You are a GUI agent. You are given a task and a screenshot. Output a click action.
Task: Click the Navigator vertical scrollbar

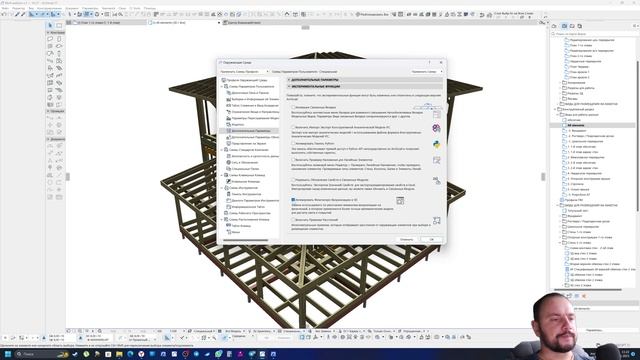(637, 135)
